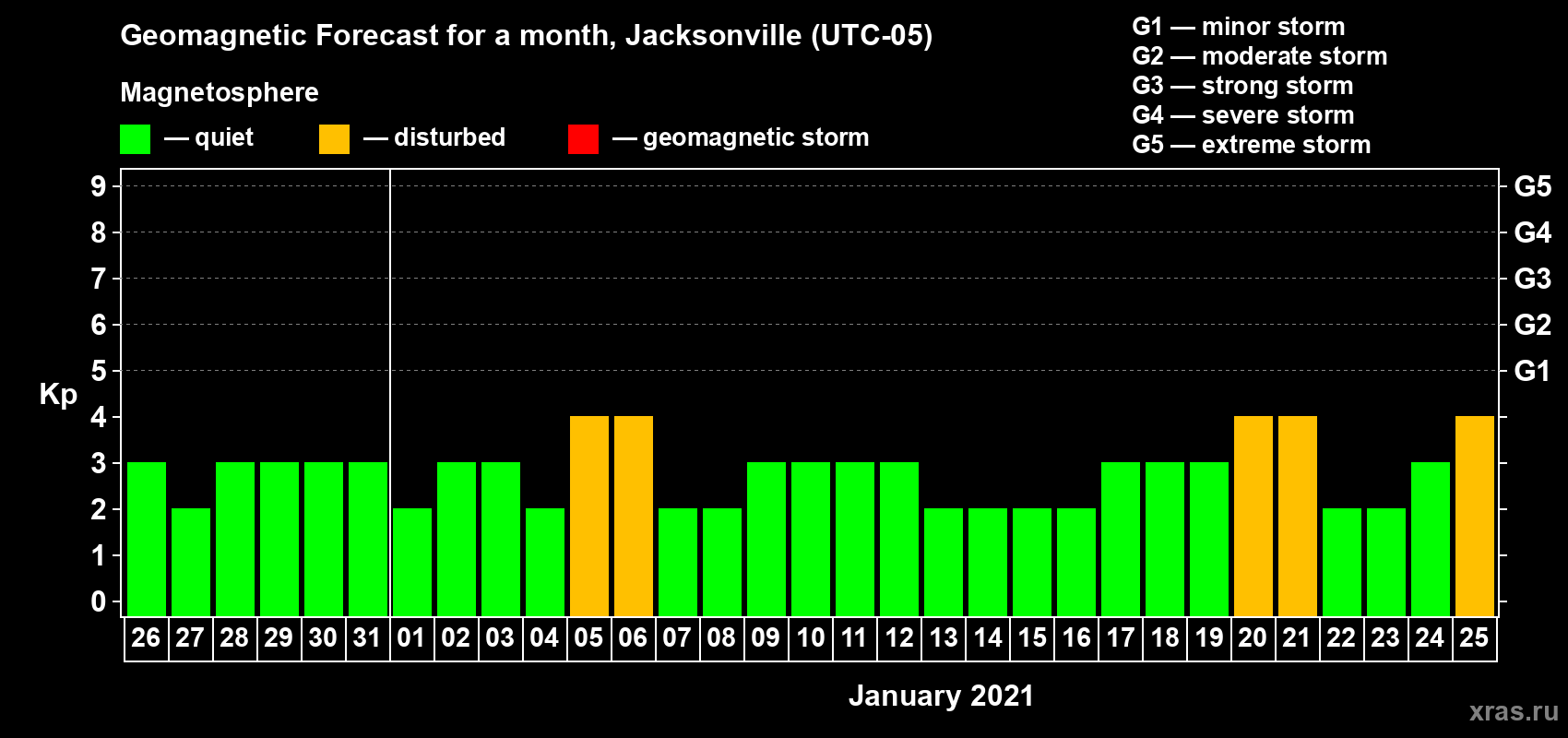Select the orange bar for January 25
1568x738 pixels.
click(1475, 516)
